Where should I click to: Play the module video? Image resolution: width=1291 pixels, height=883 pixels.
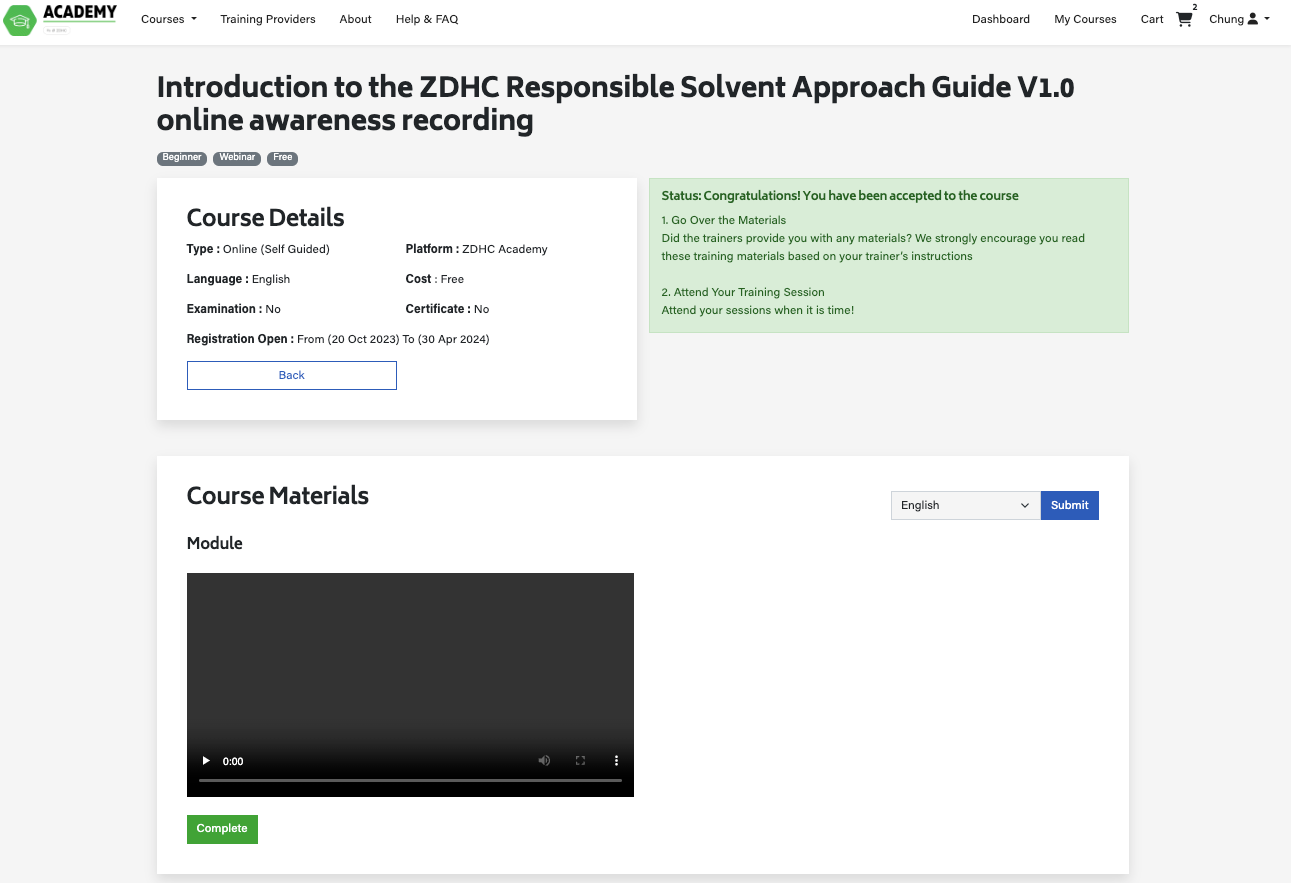click(x=206, y=761)
